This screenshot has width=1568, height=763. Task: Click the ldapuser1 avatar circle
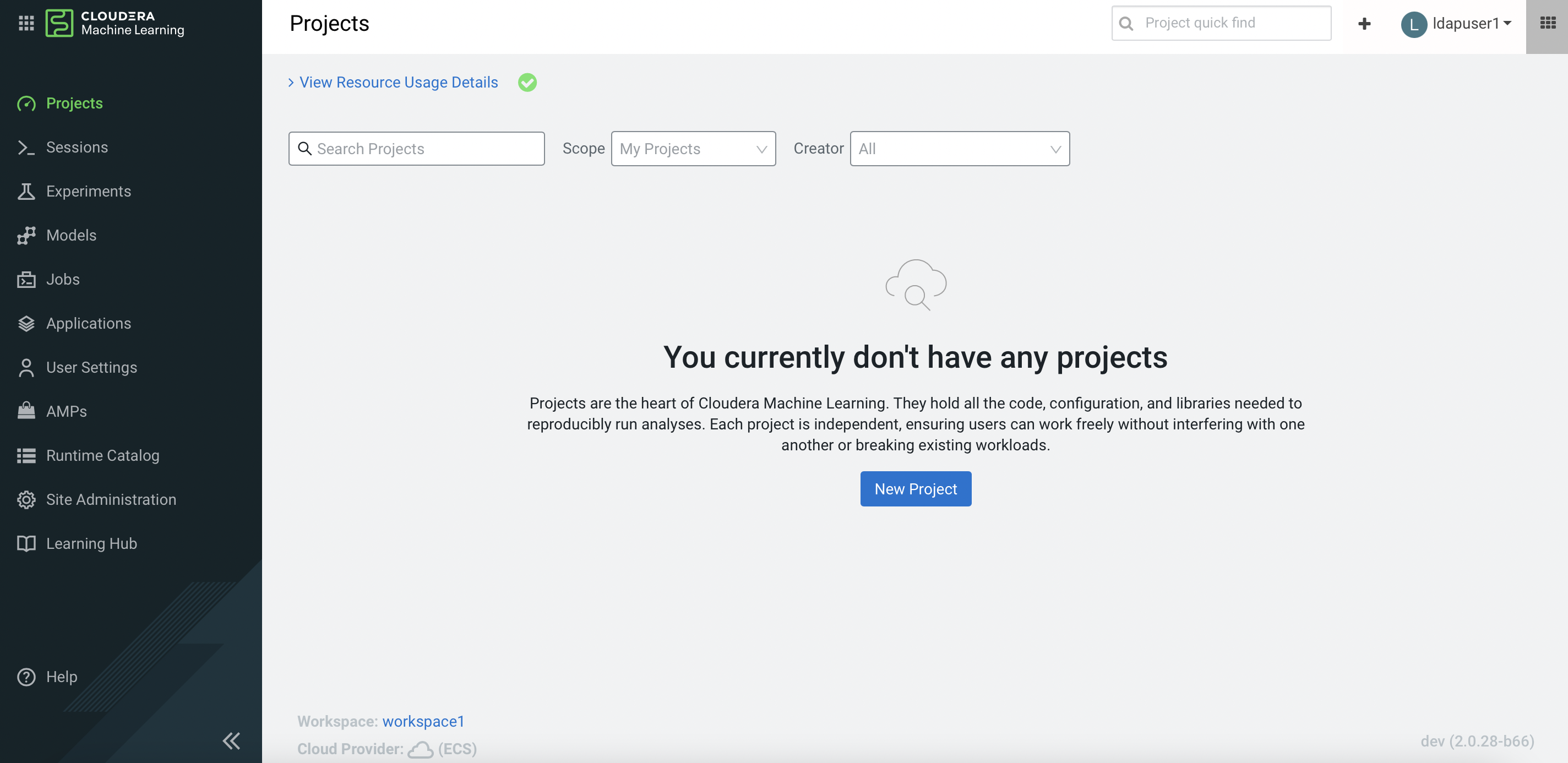click(1413, 24)
